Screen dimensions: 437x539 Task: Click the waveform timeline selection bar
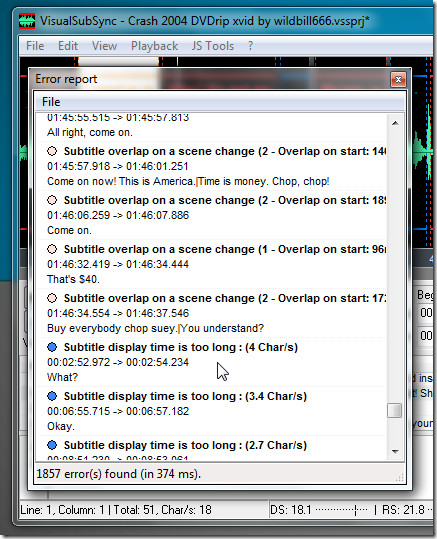click(119, 62)
